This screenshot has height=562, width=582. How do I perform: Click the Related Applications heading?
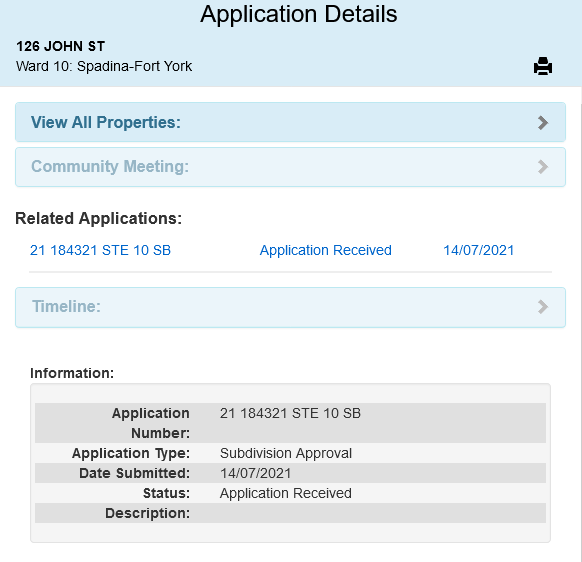coord(98,218)
